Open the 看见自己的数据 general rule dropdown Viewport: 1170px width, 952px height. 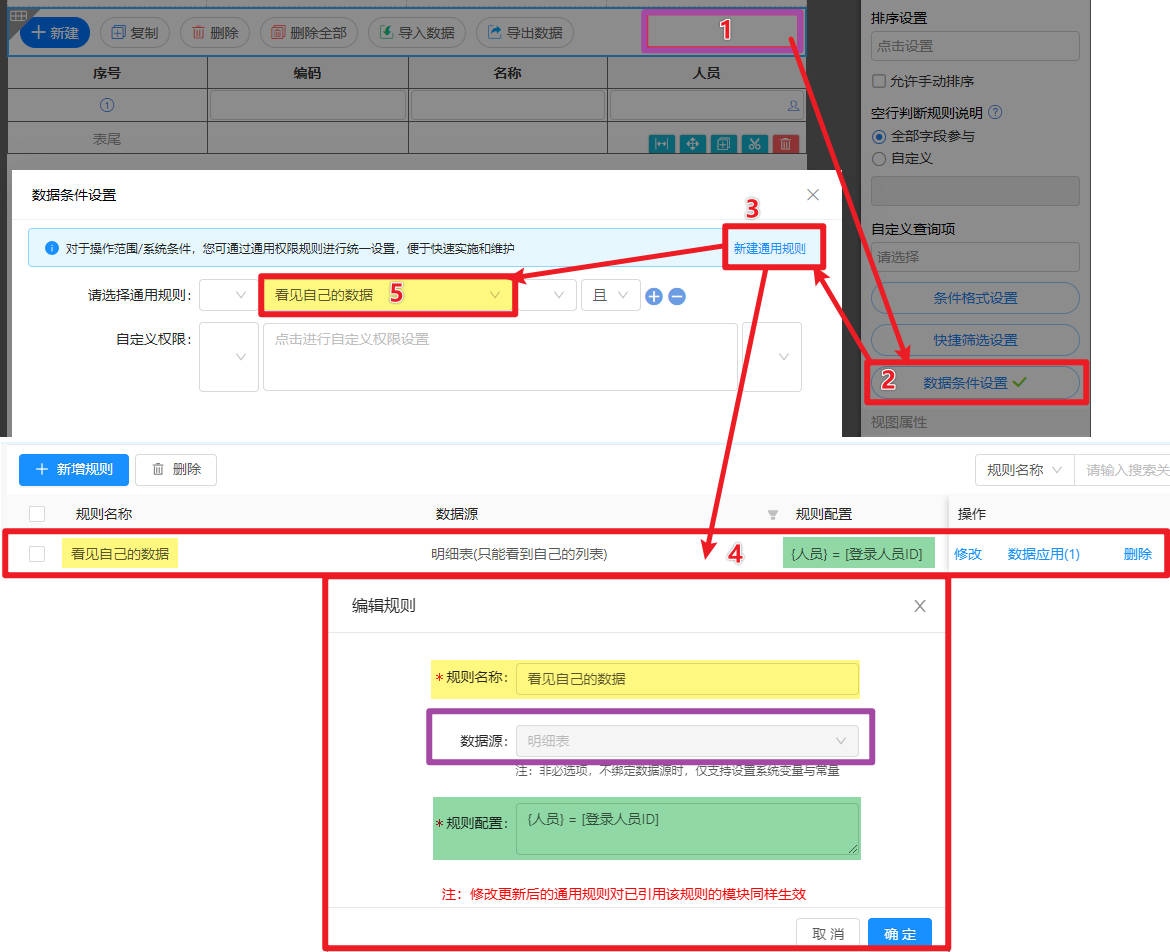pos(387,295)
